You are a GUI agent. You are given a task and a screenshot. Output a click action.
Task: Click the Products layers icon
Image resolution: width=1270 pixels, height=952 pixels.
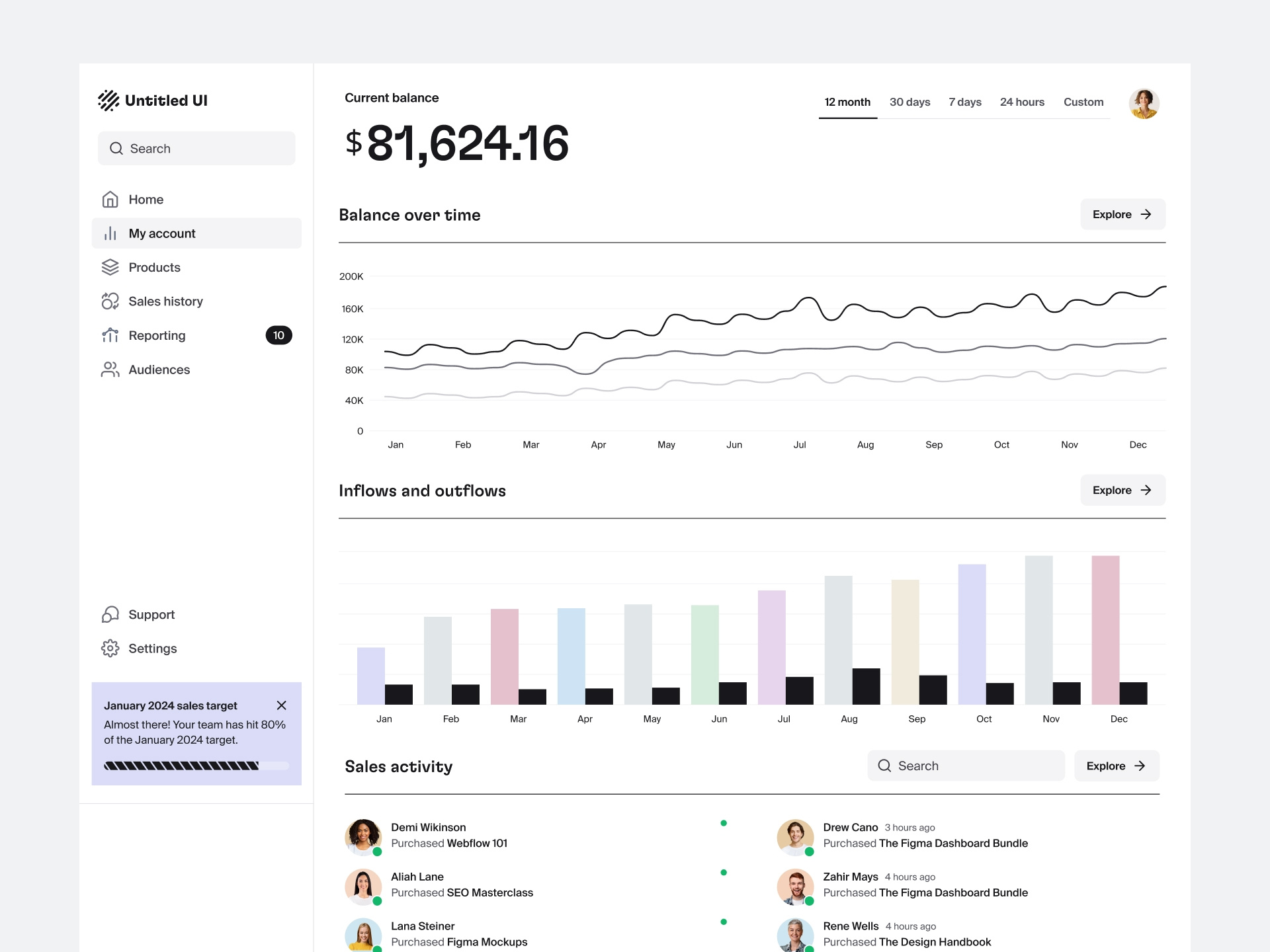110,267
